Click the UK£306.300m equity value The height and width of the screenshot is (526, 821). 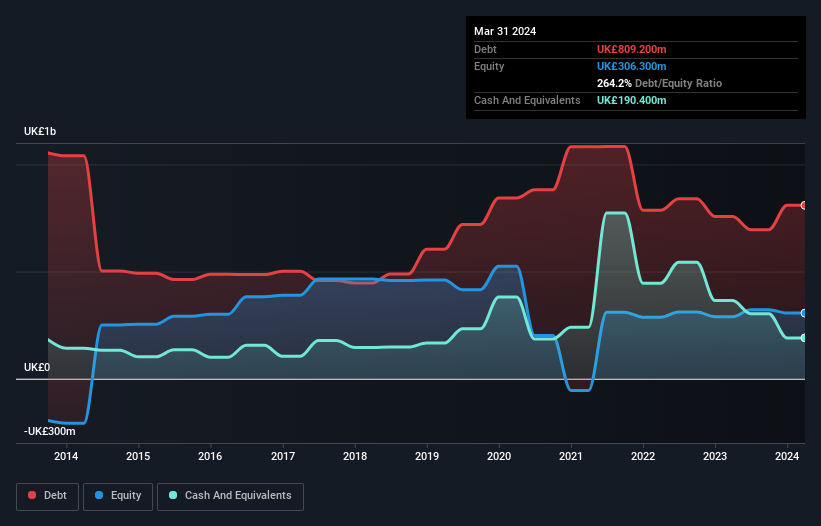(x=631, y=66)
